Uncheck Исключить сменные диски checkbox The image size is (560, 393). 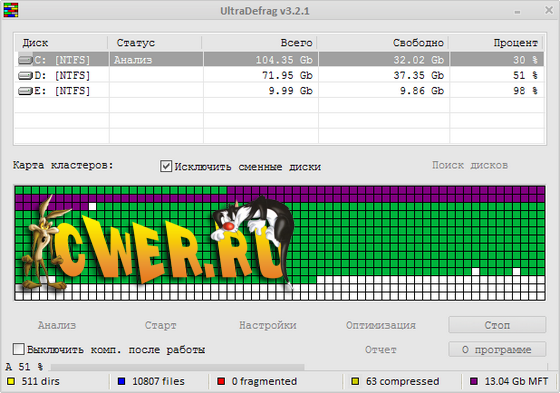166,166
